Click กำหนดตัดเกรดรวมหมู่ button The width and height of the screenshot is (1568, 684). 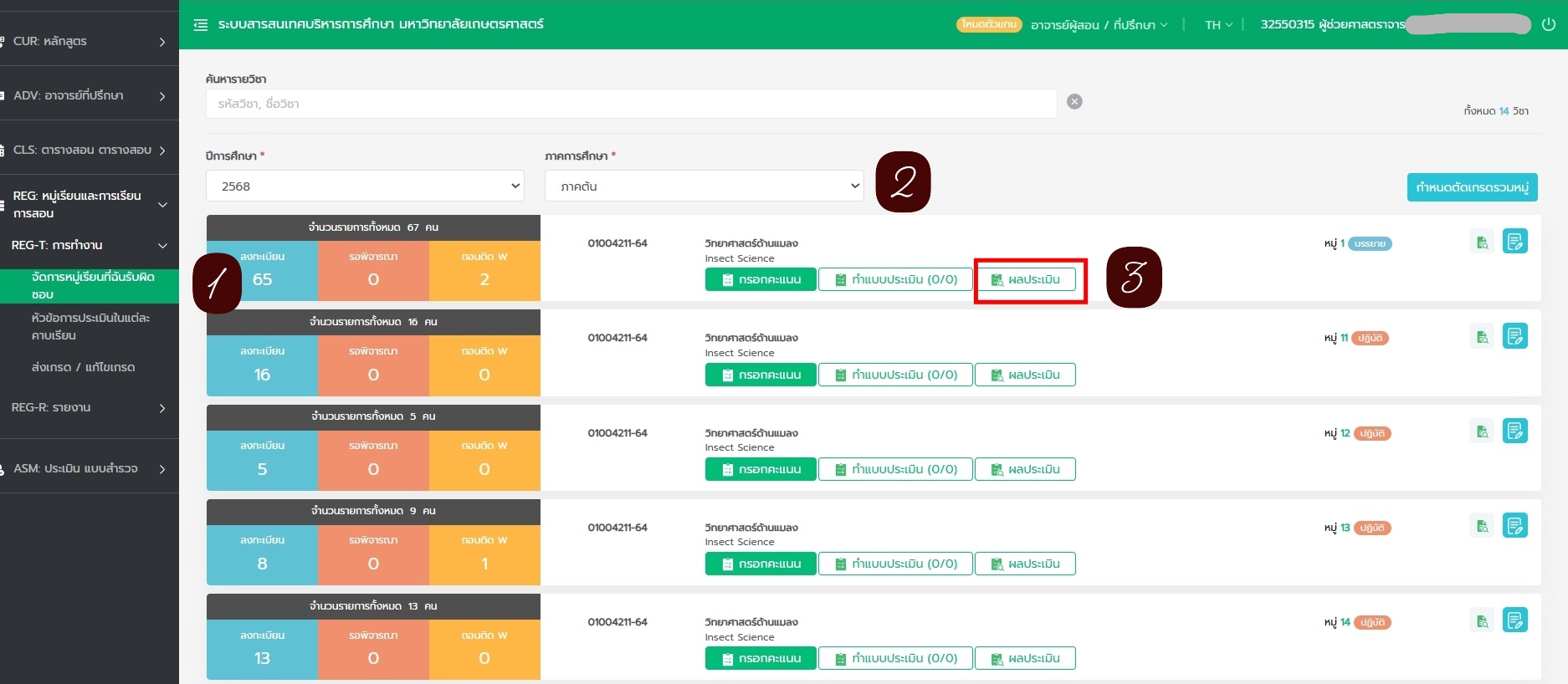[x=1472, y=187]
